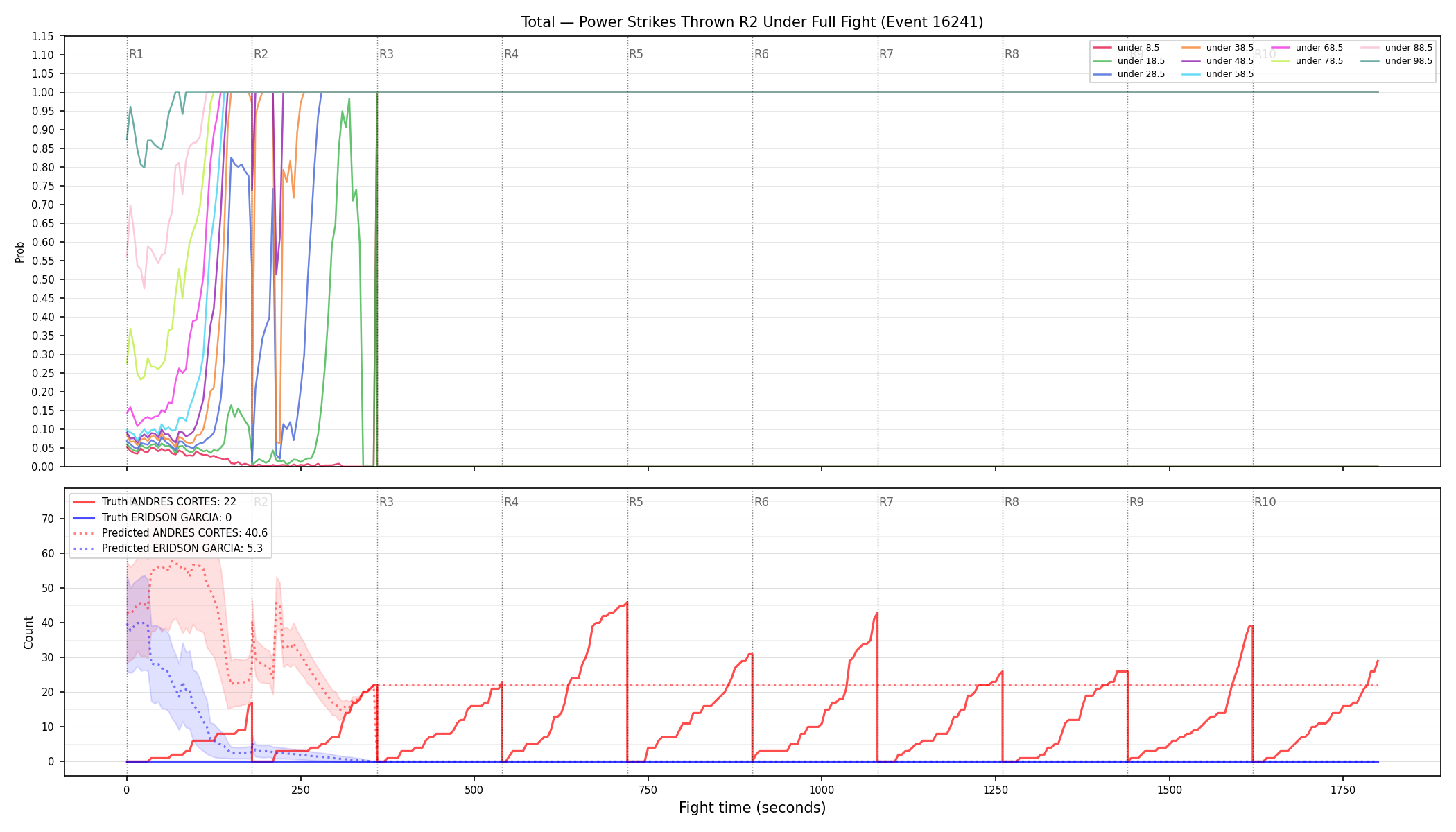Click the 1750 tick on the time axis
Image resolution: width=1456 pixels, height=832 pixels.
click(1343, 790)
